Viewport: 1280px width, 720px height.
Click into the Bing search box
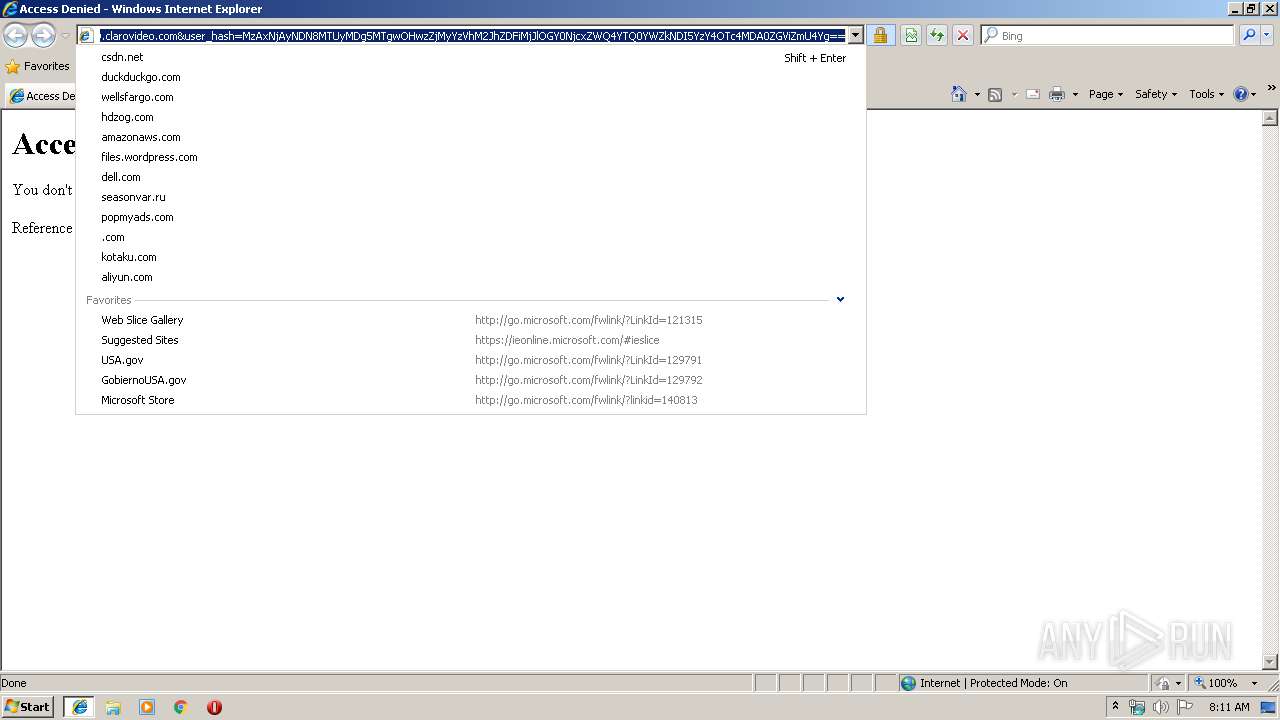(x=1115, y=35)
